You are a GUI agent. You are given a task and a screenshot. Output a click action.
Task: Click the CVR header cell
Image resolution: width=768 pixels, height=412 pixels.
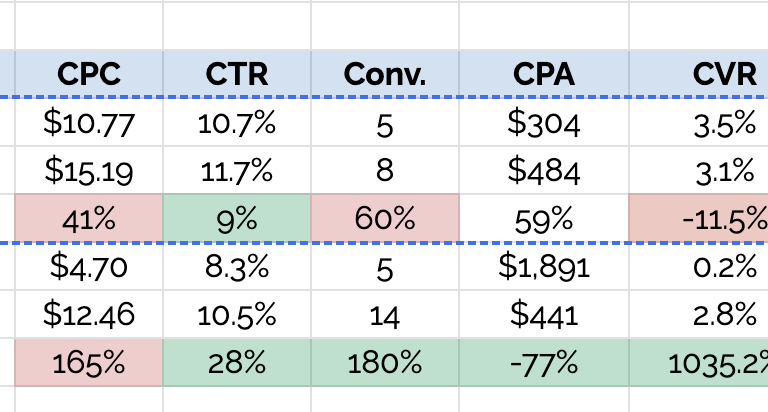pyautogui.click(x=699, y=73)
